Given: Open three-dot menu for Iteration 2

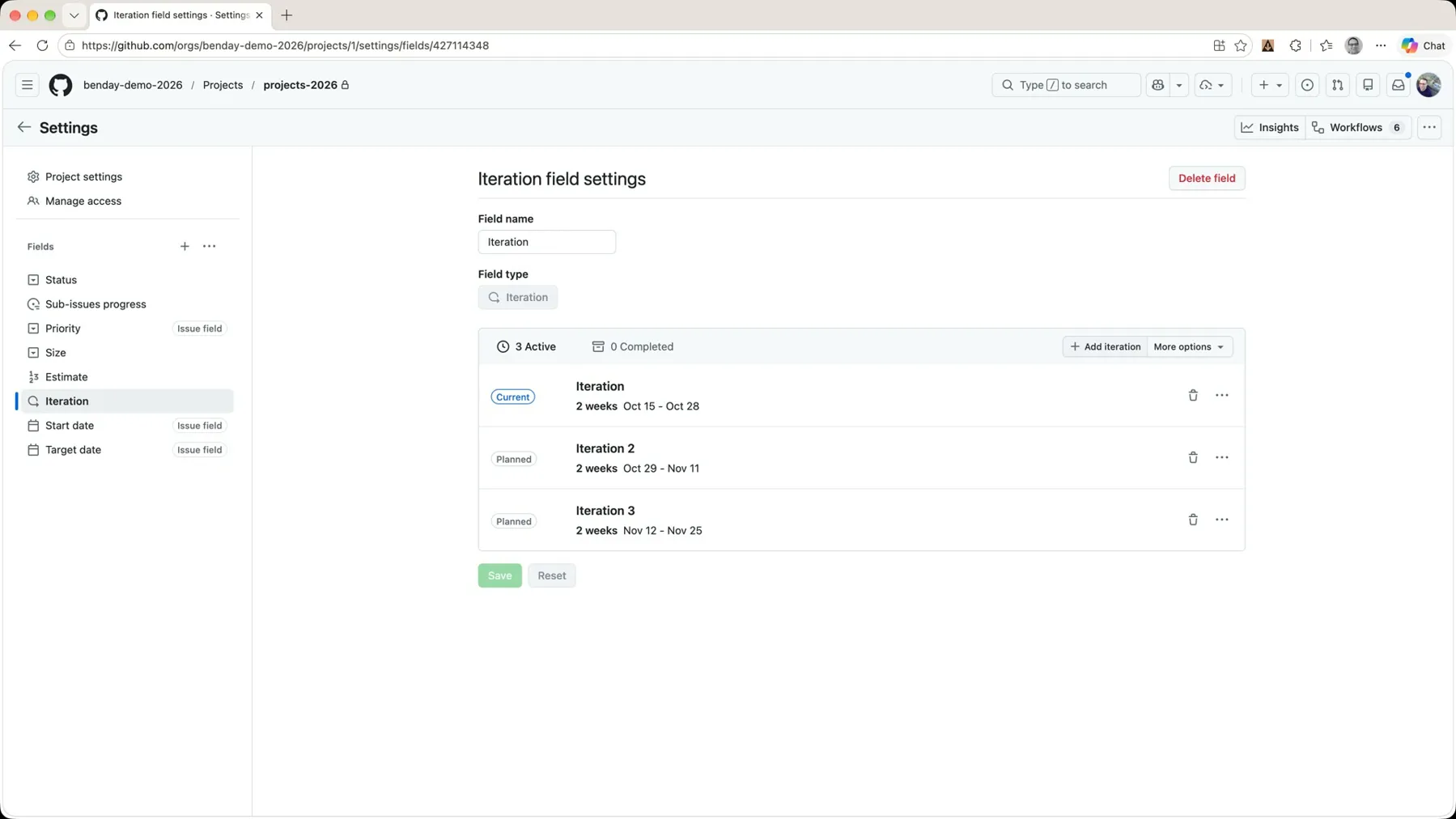Looking at the screenshot, I should pyautogui.click(x=1222, y=457).
